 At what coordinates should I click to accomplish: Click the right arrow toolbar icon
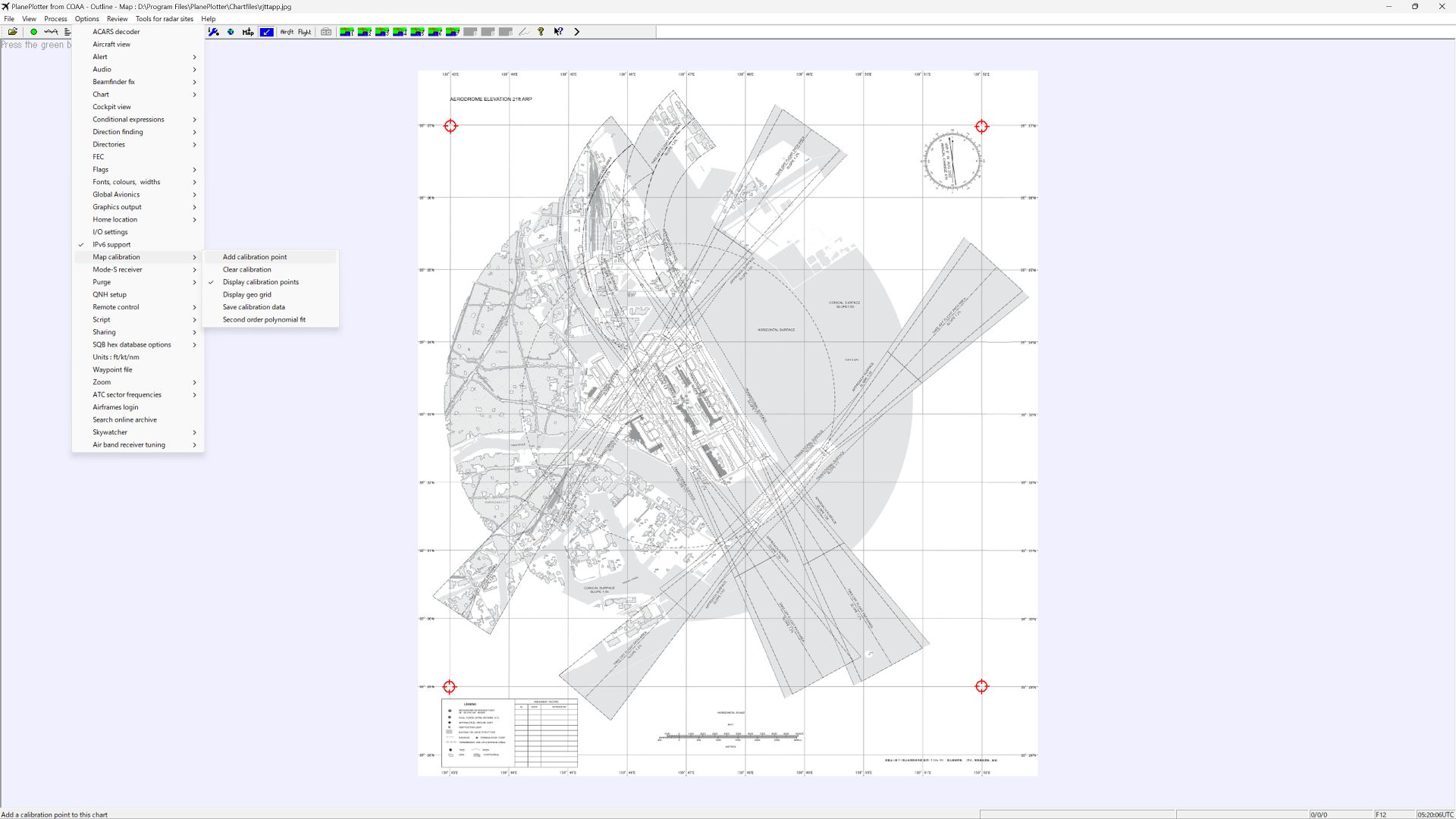[577, 32]
